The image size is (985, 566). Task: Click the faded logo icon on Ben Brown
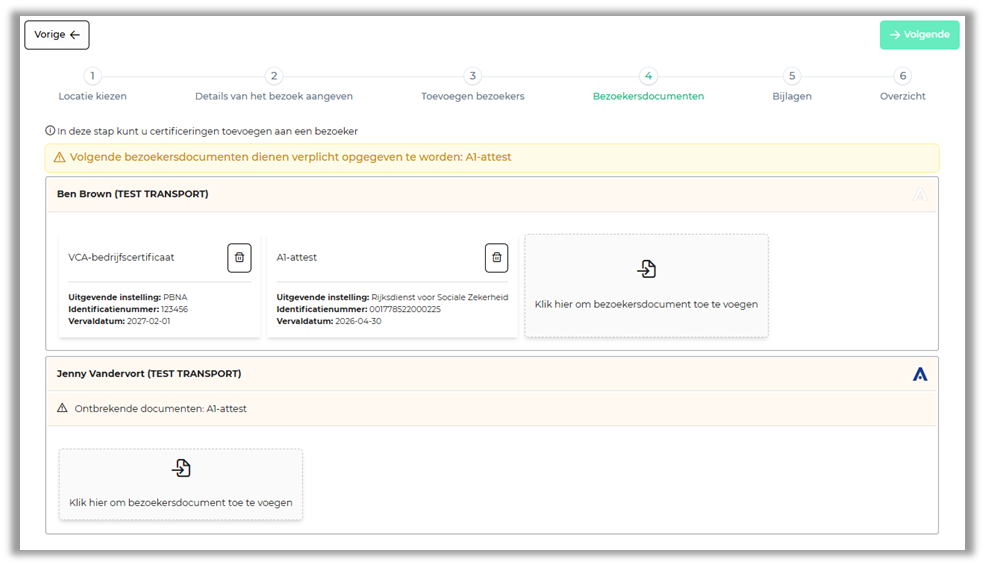(920, 195)
